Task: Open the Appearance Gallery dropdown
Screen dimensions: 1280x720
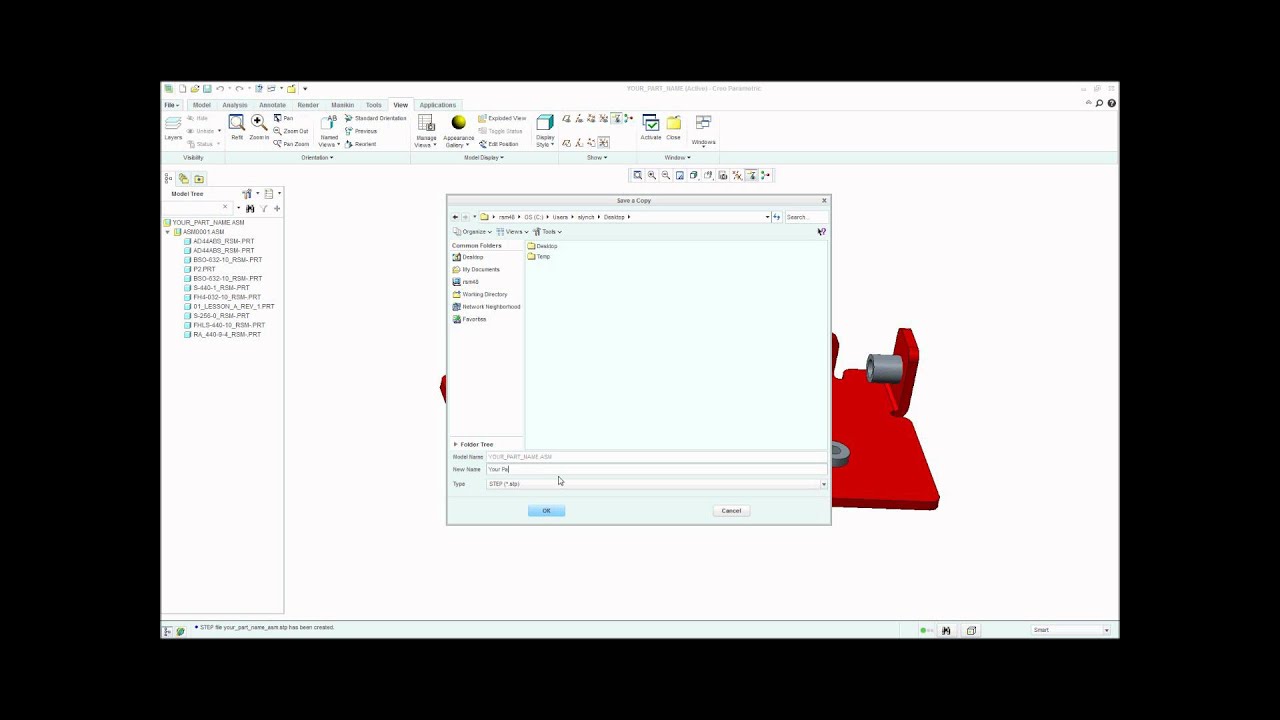Action: coord(458,131)
